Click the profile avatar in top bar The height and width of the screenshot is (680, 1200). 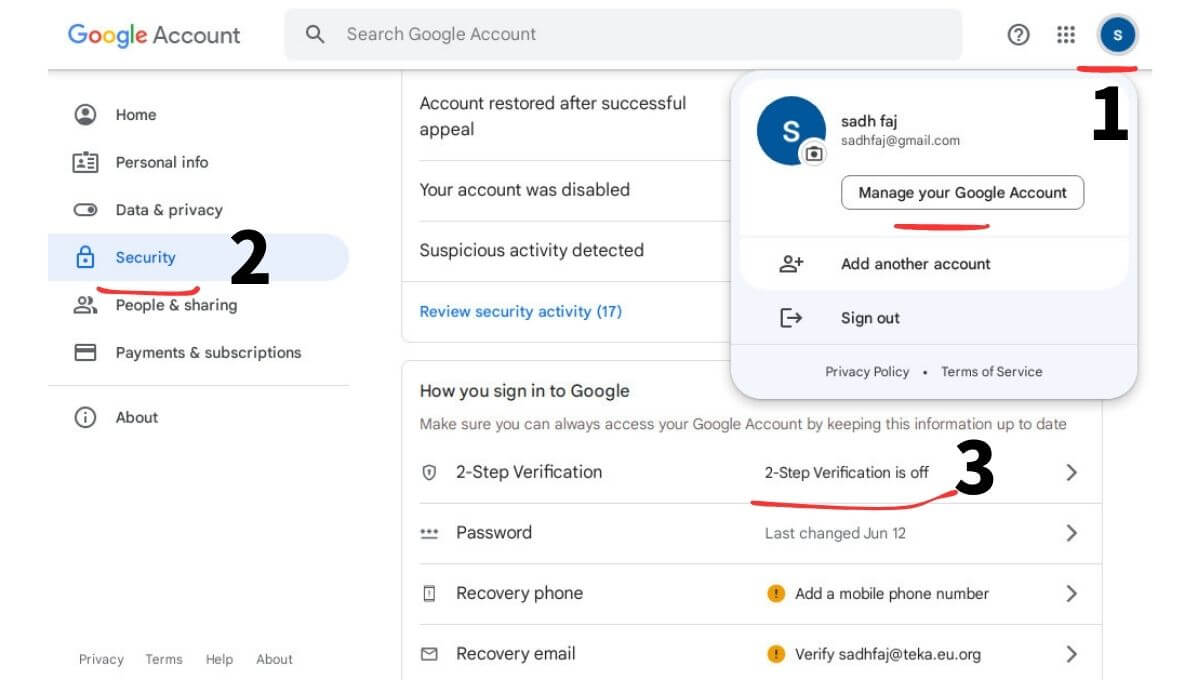click(1117, 35)
